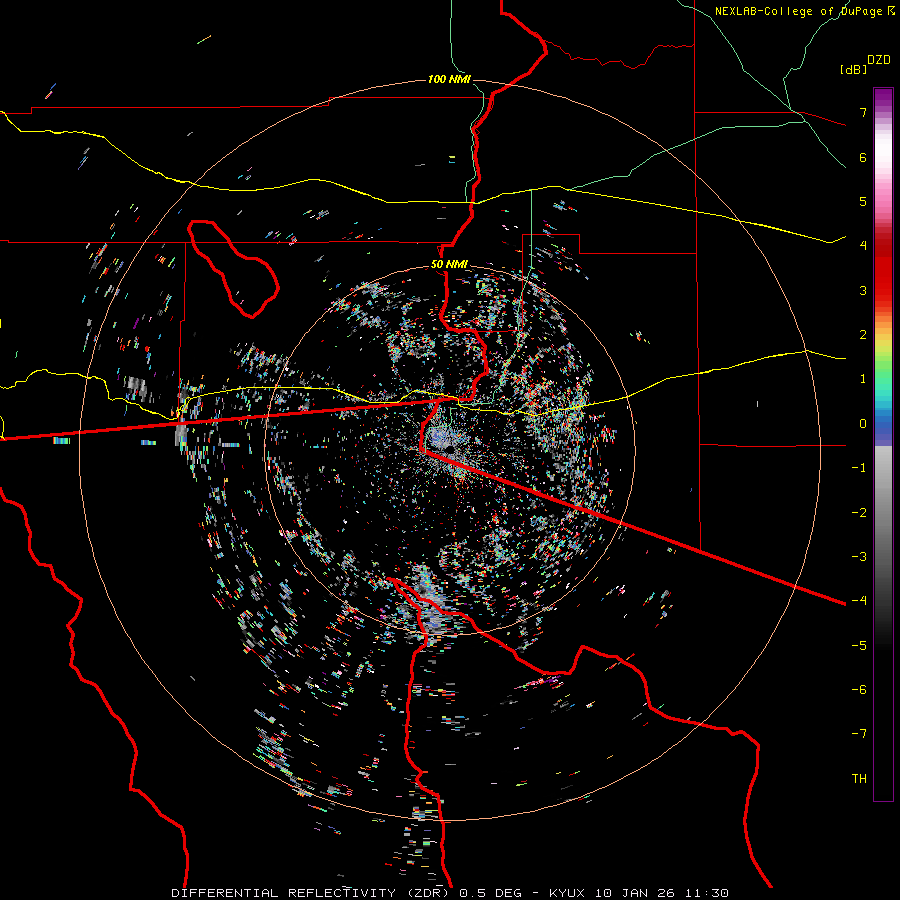Click the 50 NMI range ring label
The image size is (900, 900).
(449, 264)
